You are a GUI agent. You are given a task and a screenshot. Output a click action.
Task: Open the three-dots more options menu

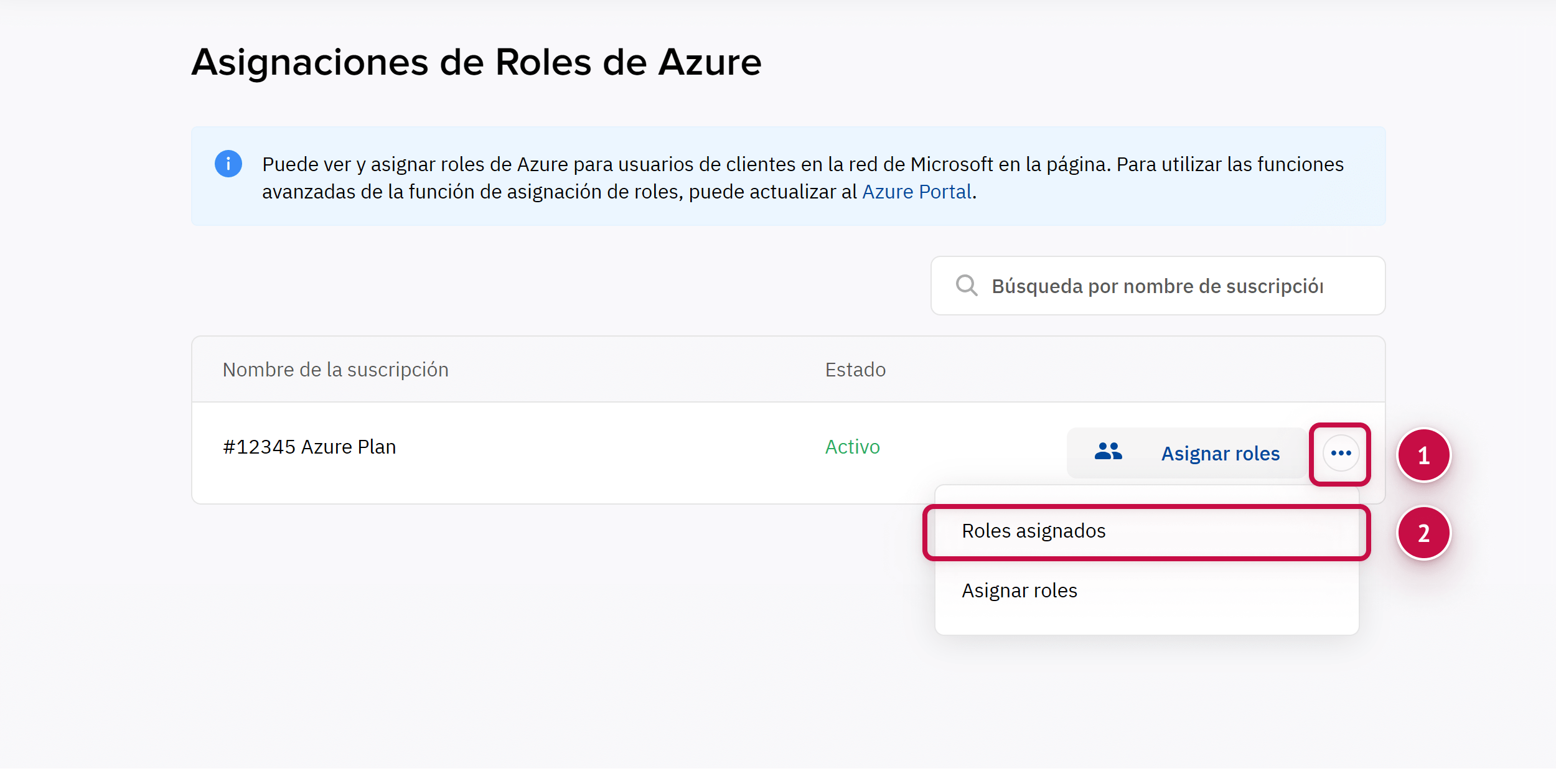pyautogui.click(x=1341, y=454)
